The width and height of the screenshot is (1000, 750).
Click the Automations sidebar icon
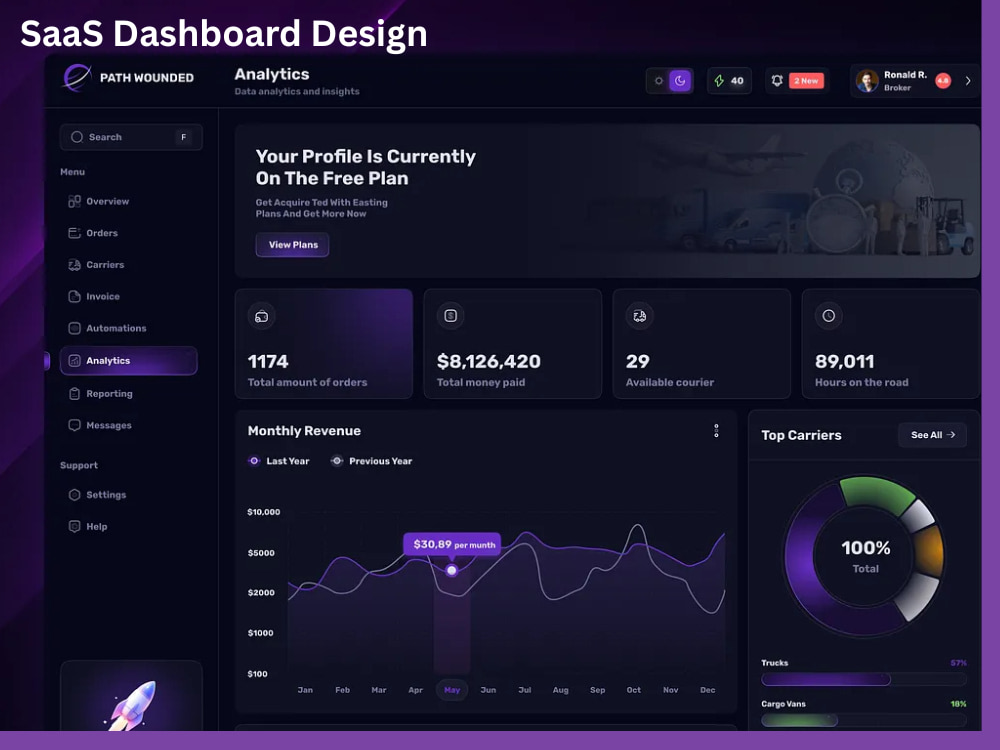[x=74, y=328]
